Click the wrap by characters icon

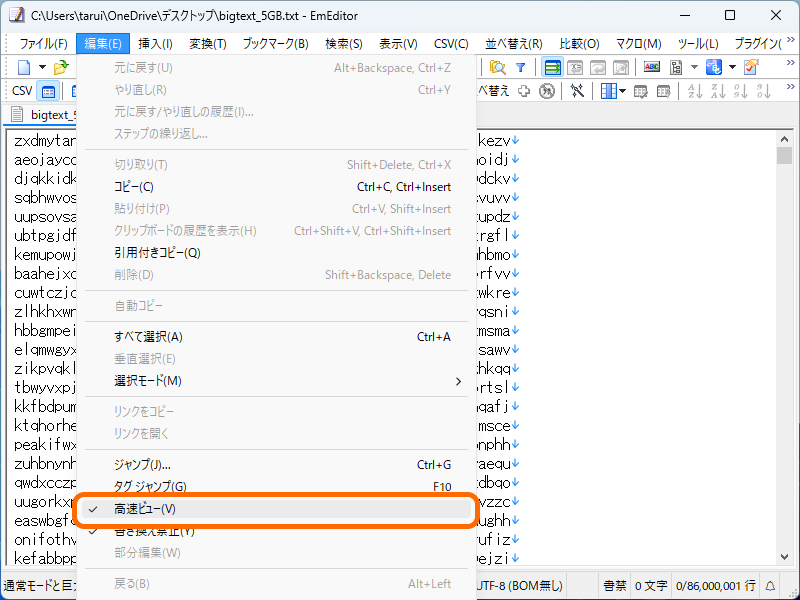575,67
